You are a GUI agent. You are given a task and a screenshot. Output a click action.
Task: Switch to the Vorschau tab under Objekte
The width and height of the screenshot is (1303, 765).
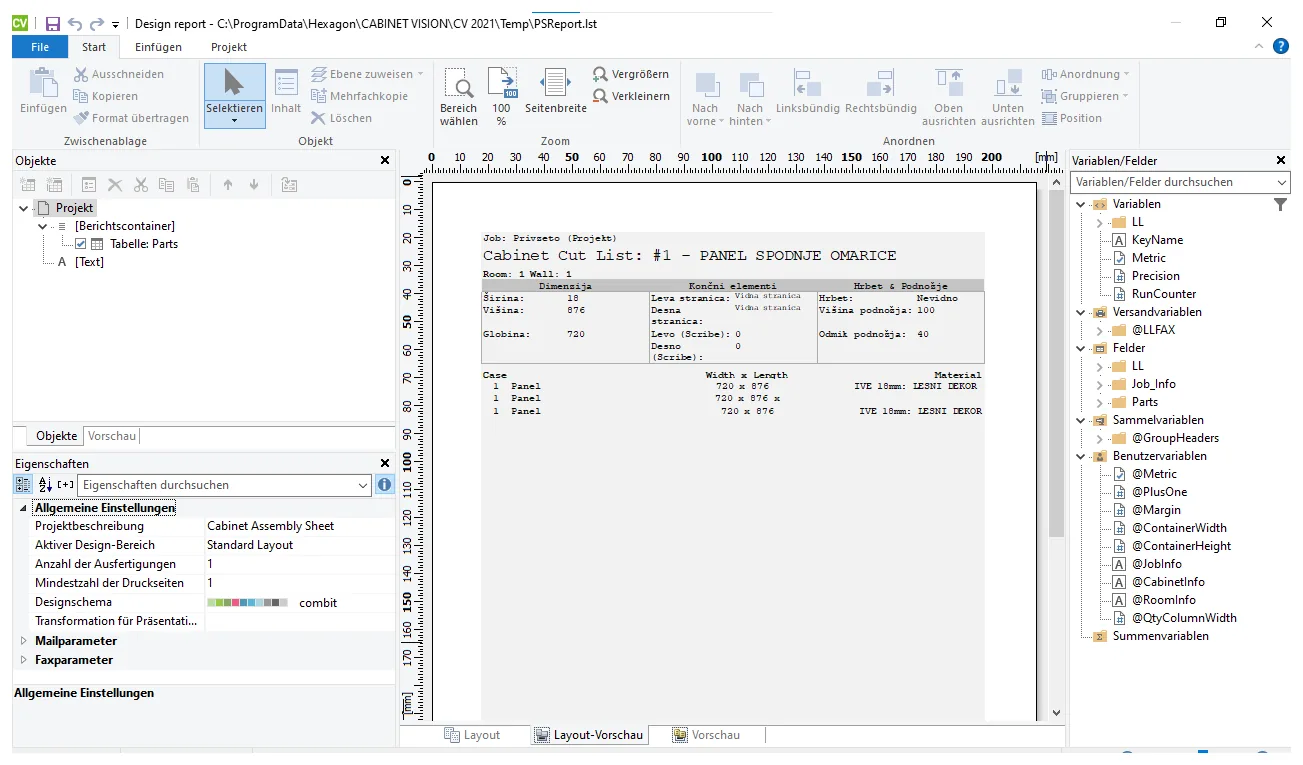pos(112,436)
